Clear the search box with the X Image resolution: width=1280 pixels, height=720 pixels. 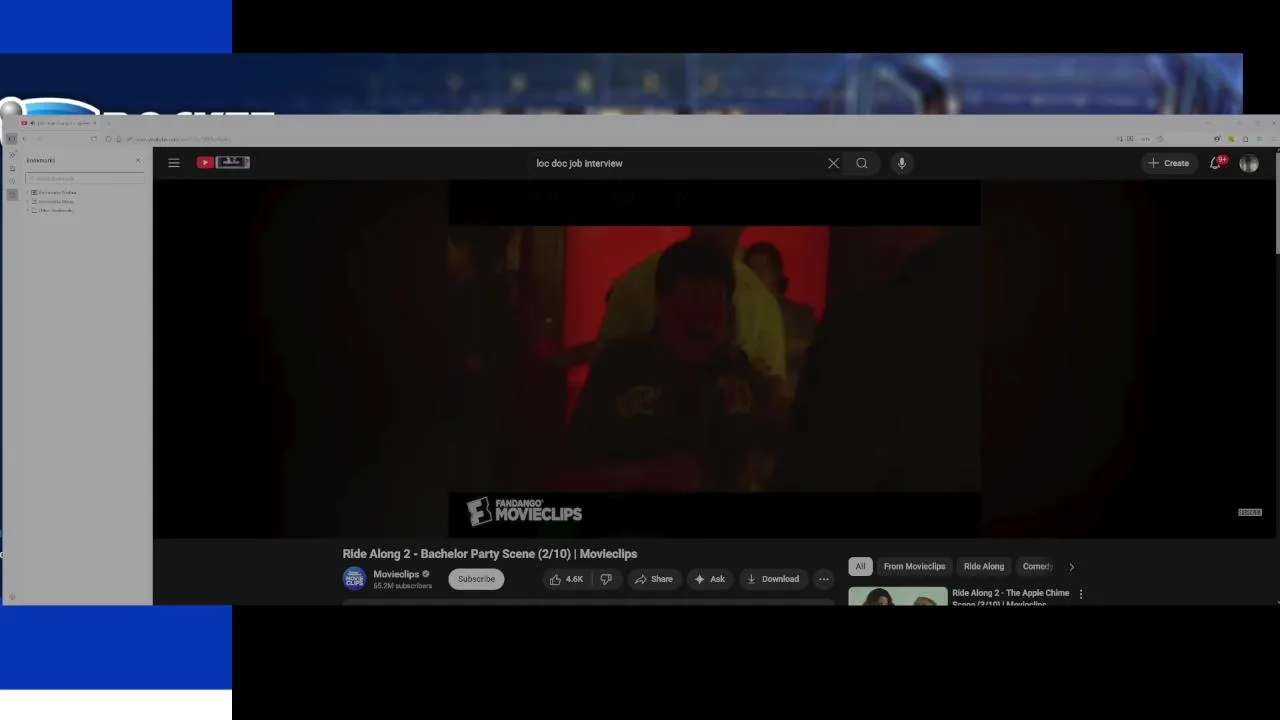(x=833, y=163)
